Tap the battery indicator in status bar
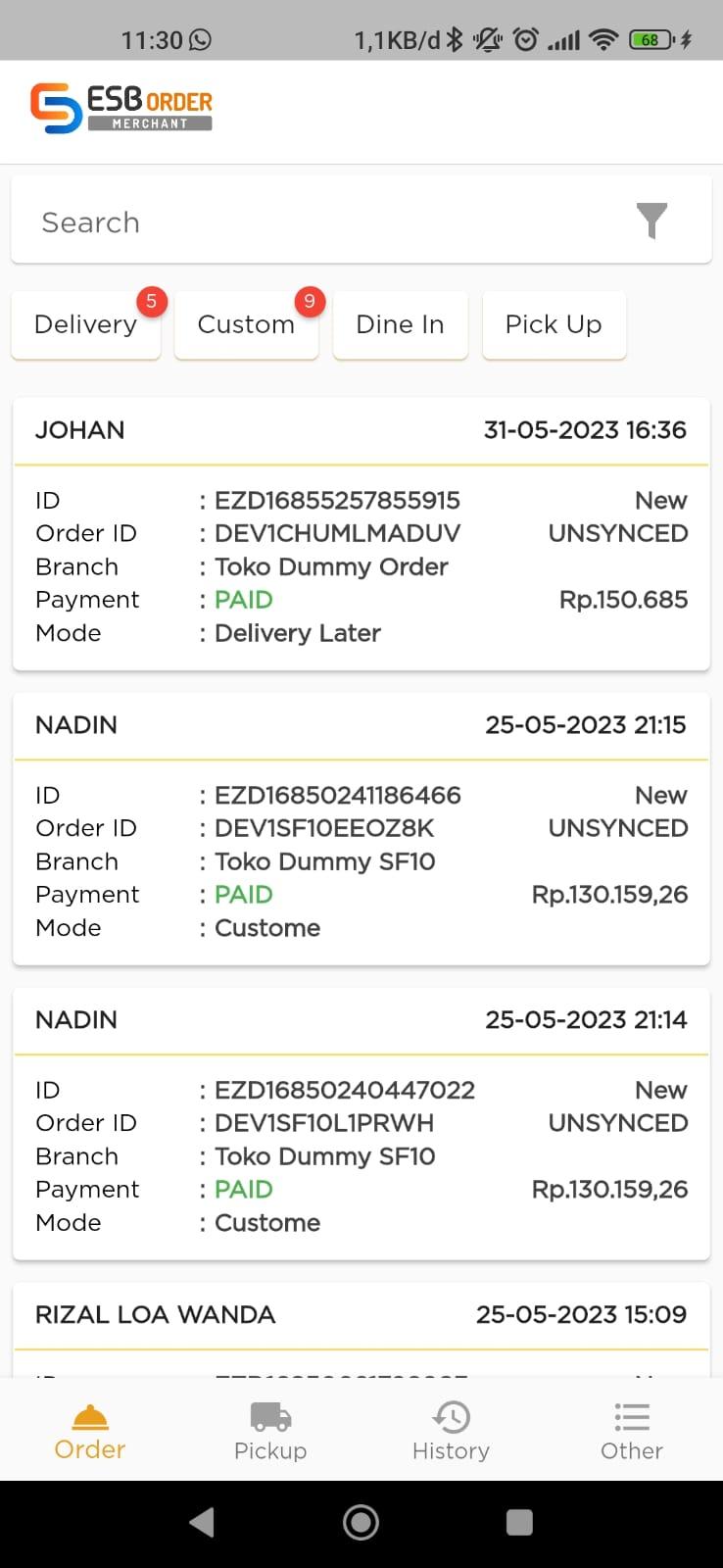This screenshot has height=1568, width=723. click(x=652, y=39)
